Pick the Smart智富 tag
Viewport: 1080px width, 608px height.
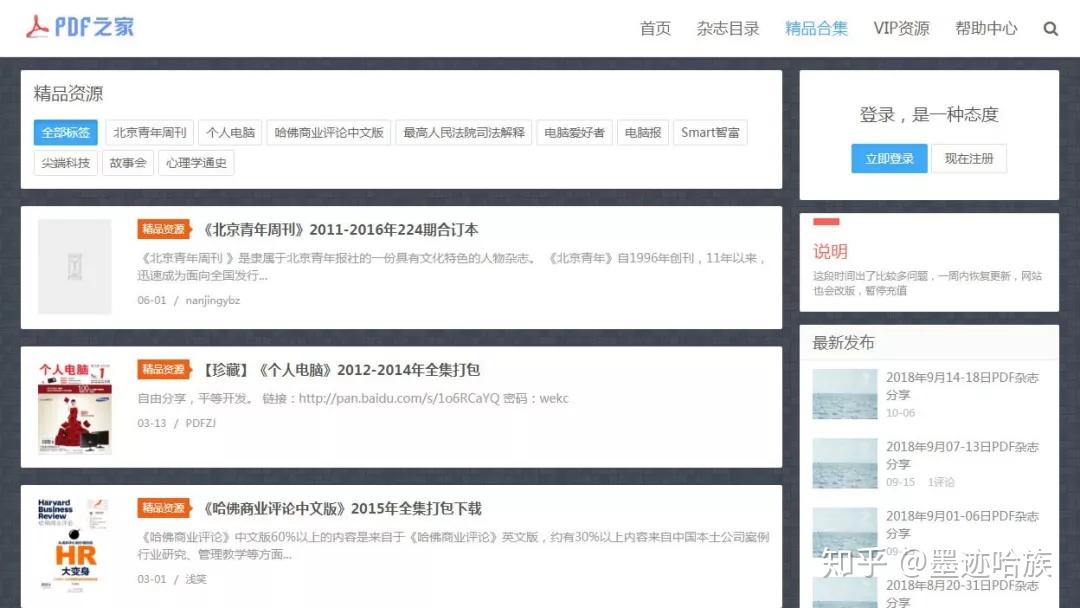tap(710, 132)
